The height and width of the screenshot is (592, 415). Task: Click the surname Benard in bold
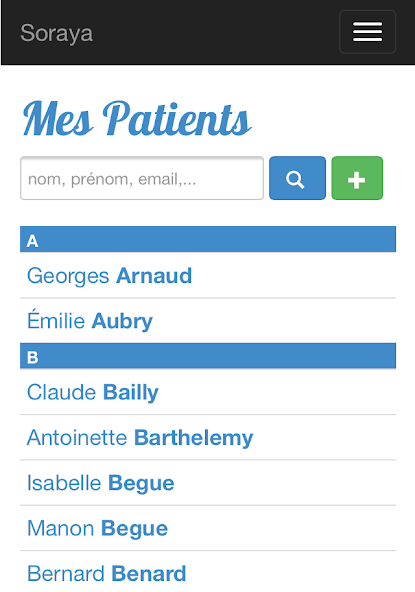coord(149,574)
